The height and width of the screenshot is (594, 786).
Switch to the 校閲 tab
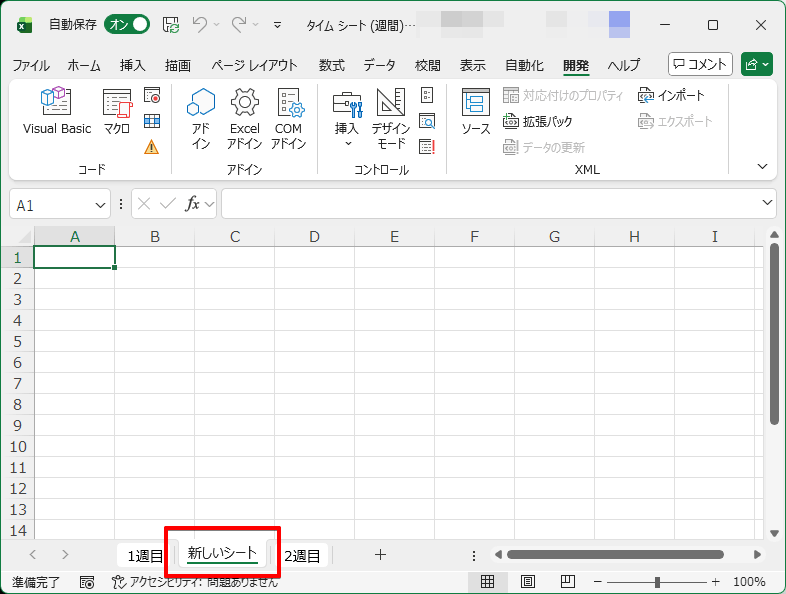coord(428,66)
